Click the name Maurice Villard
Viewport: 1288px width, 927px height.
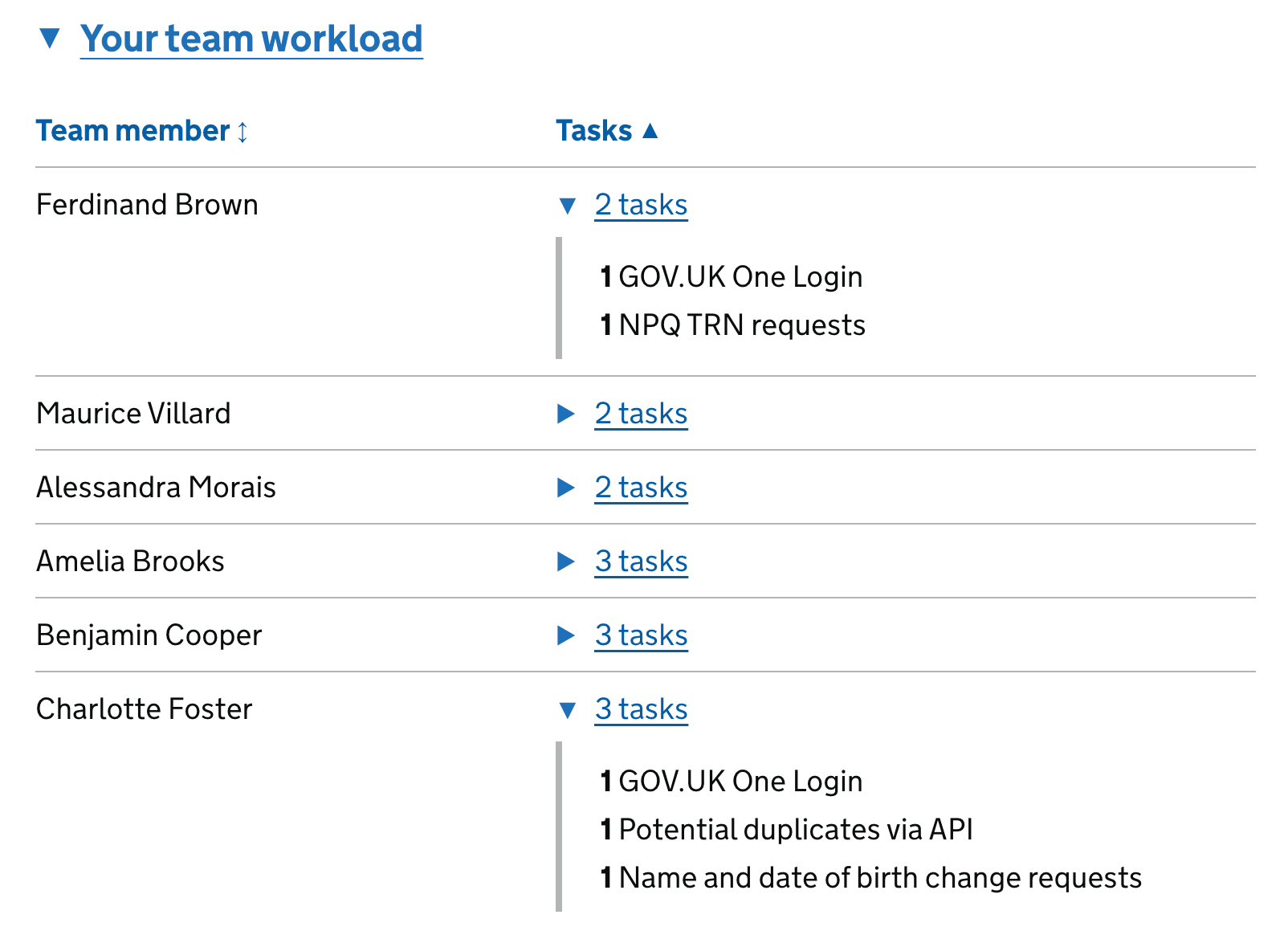(133, 414)
